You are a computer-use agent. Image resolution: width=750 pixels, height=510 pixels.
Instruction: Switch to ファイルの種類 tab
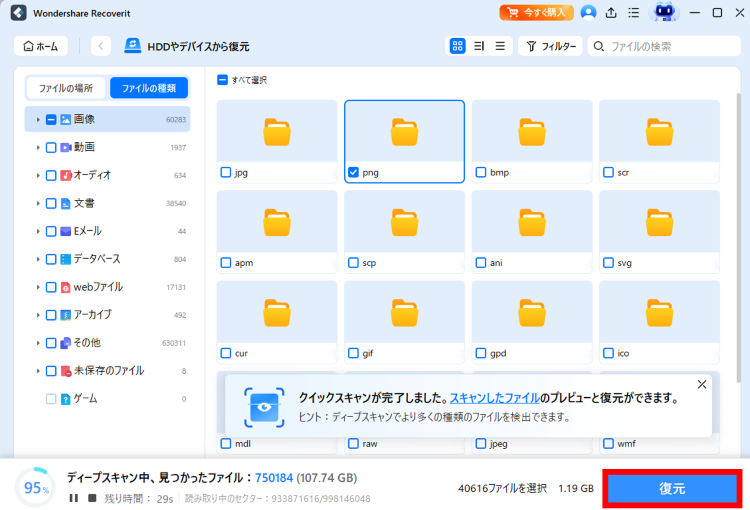(x=149, y=88)
